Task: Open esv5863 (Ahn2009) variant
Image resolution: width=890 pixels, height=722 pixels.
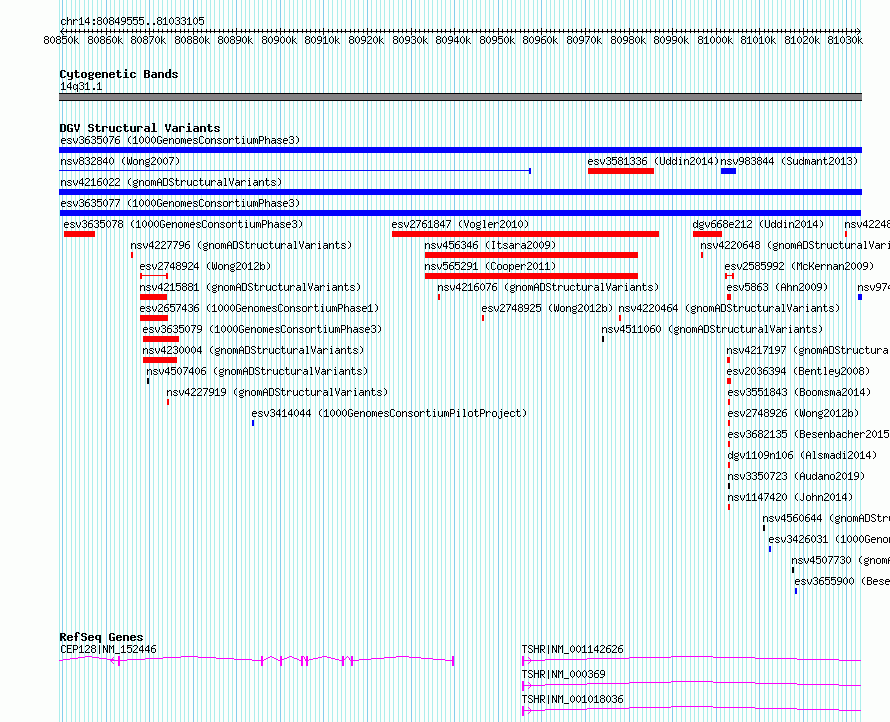Action: pyautogui.click(x=778, y=287)
